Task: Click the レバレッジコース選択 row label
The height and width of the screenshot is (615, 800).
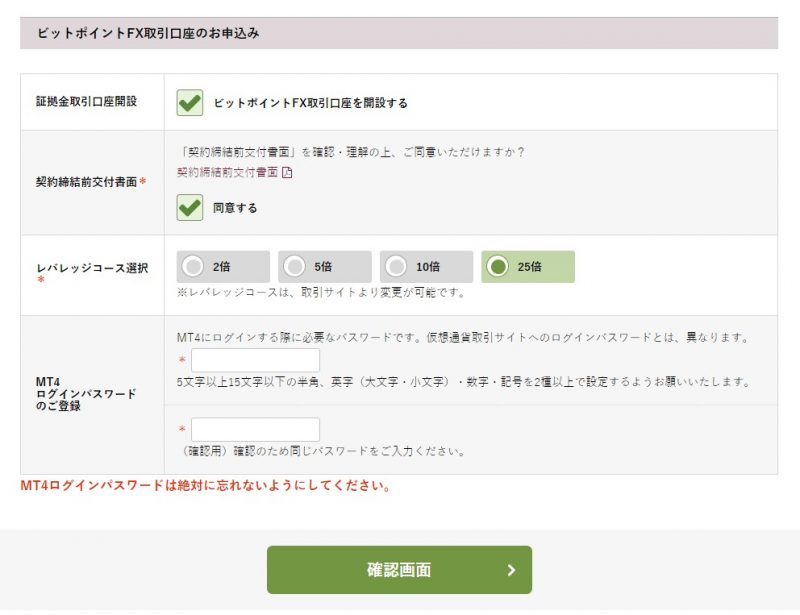Action: tap(92, 268)
